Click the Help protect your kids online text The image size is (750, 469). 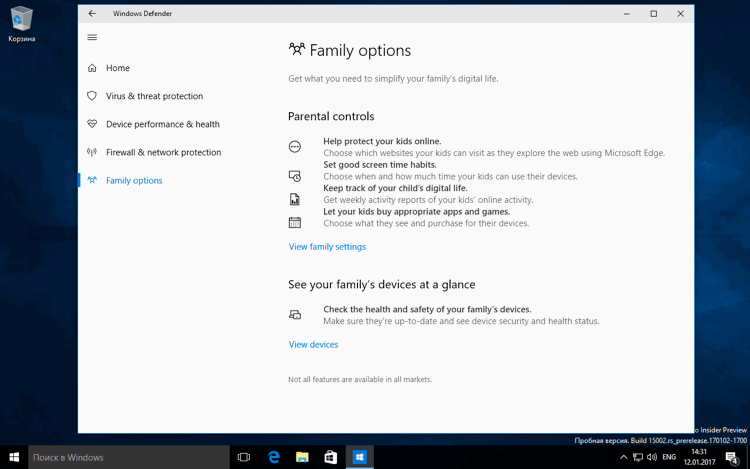(382, 141)
